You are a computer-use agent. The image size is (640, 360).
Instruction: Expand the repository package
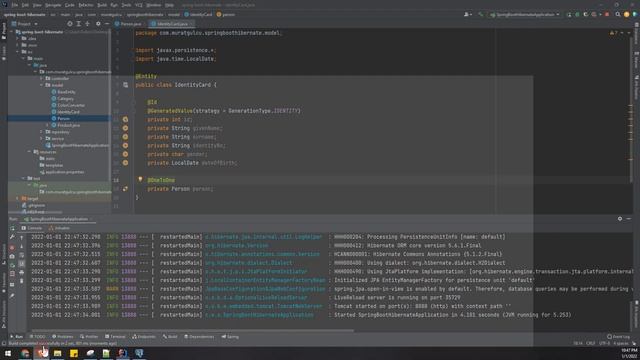point(41,132)
